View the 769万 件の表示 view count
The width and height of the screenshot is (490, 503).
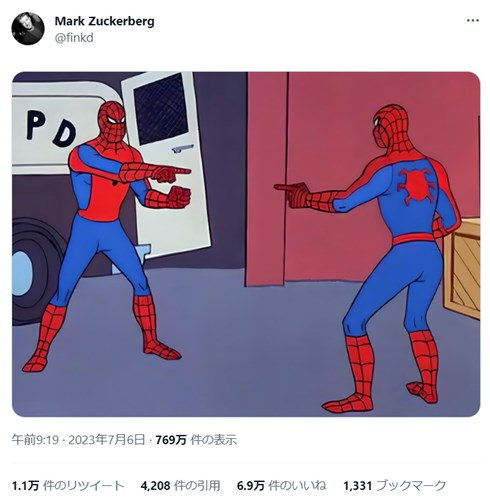(196, 440)
